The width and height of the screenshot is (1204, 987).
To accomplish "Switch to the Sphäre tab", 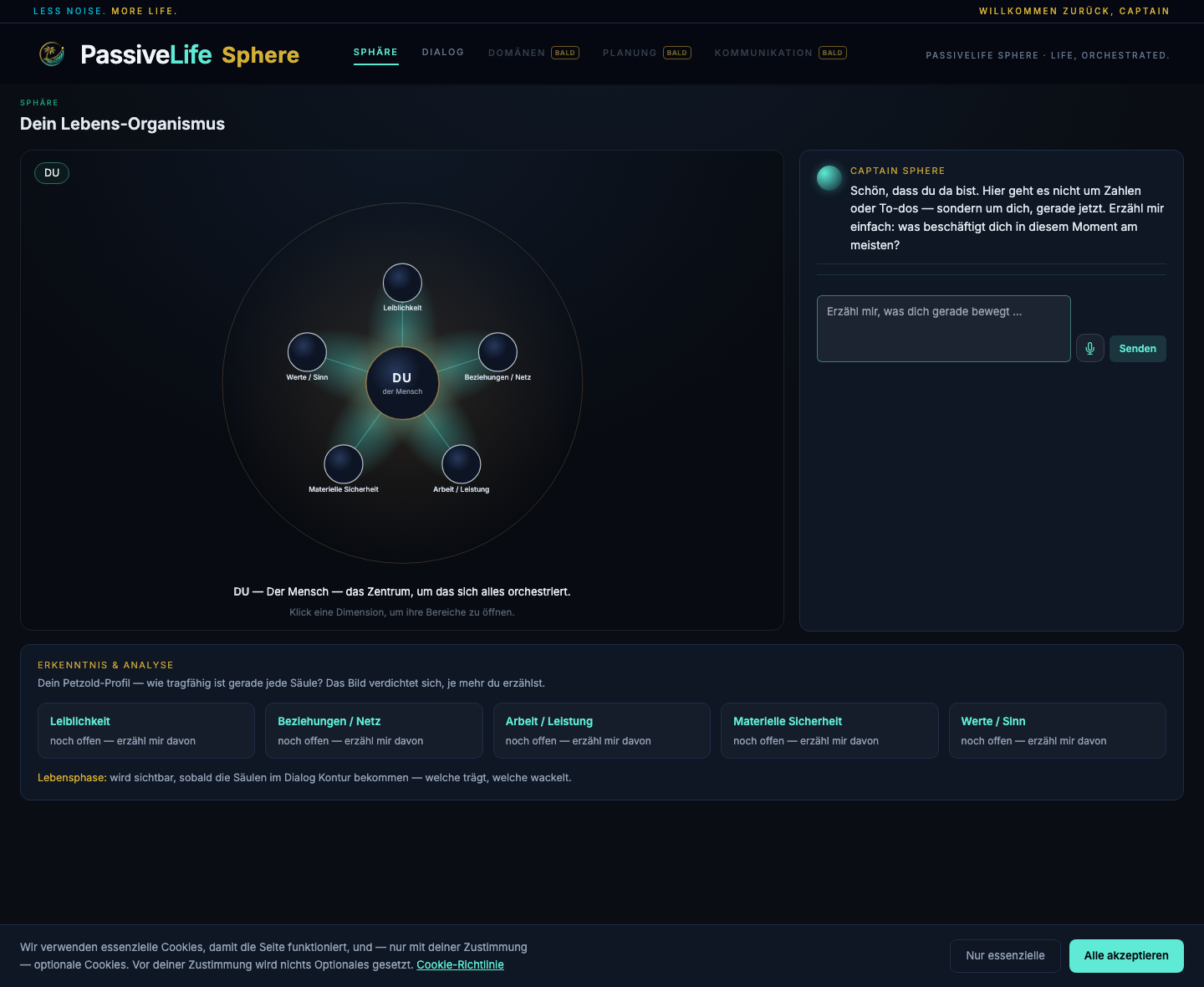I will [x=375, y=53].
